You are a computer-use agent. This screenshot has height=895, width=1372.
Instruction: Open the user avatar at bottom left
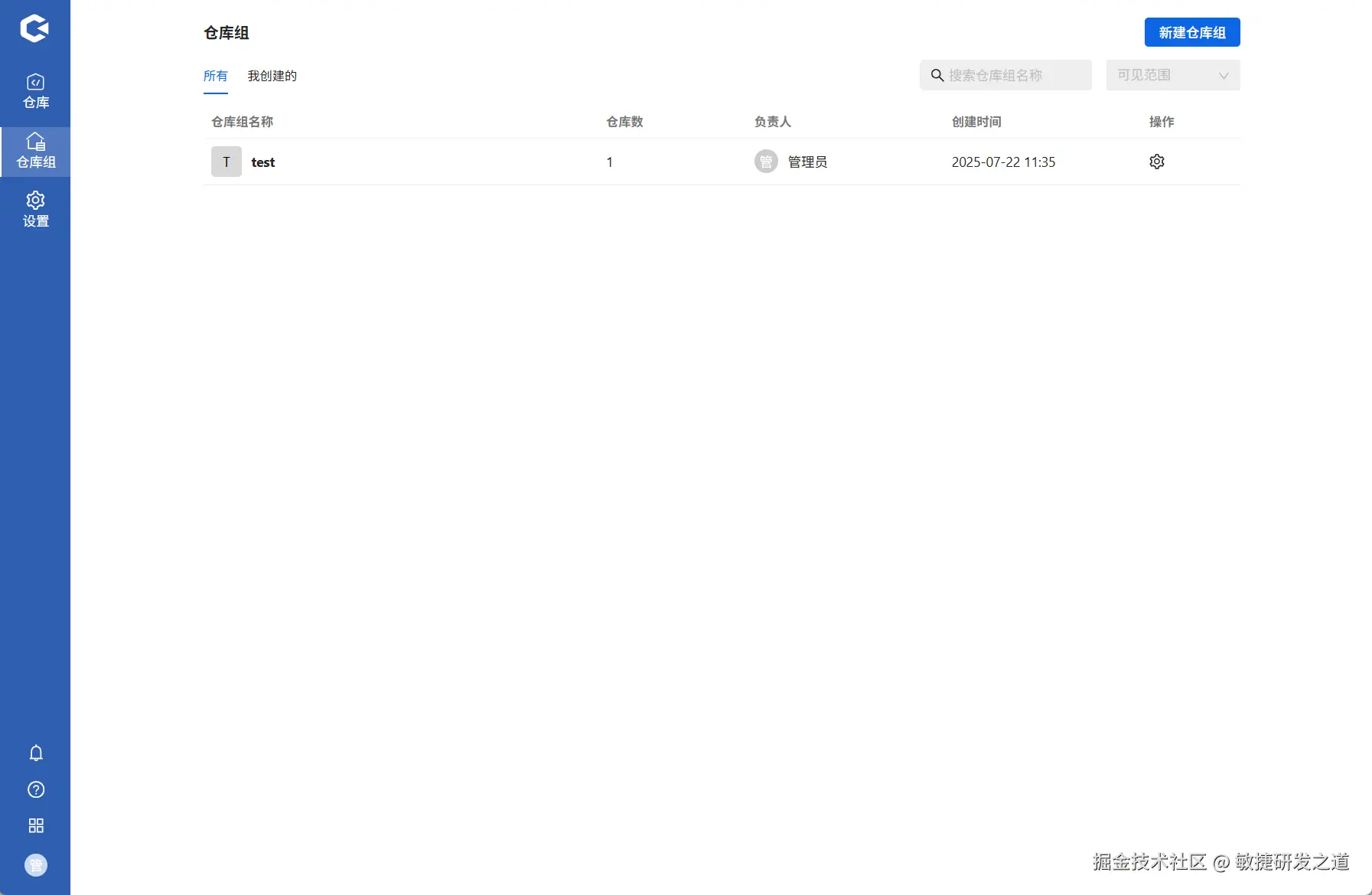(35, 865)
